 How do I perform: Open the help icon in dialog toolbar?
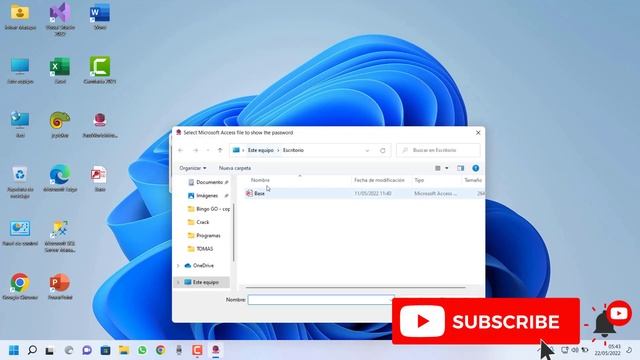tap(476, 168)
